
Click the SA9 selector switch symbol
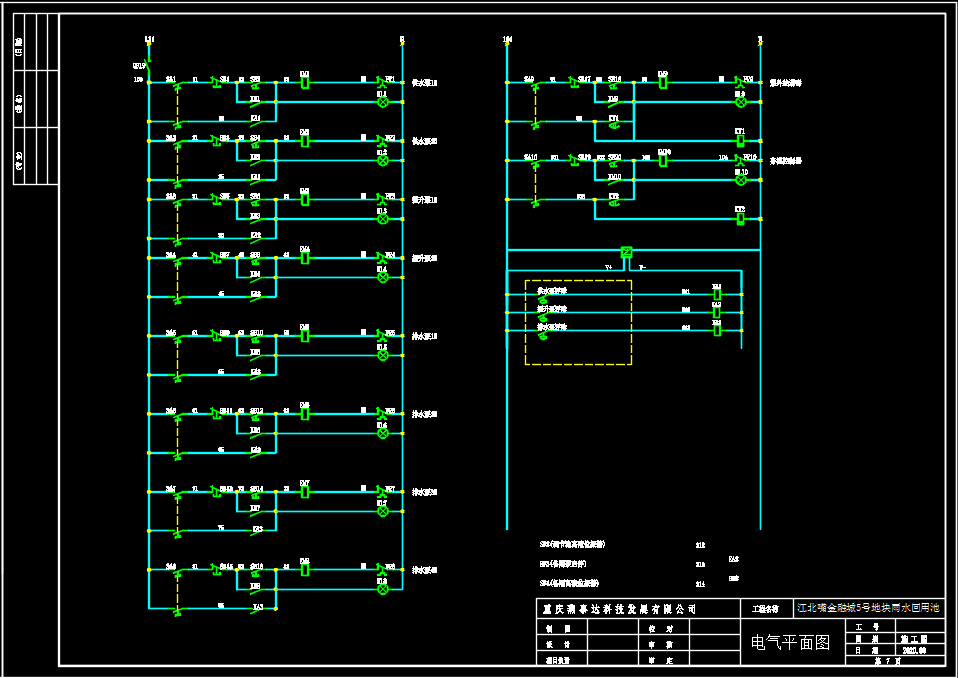coord(535,84)
